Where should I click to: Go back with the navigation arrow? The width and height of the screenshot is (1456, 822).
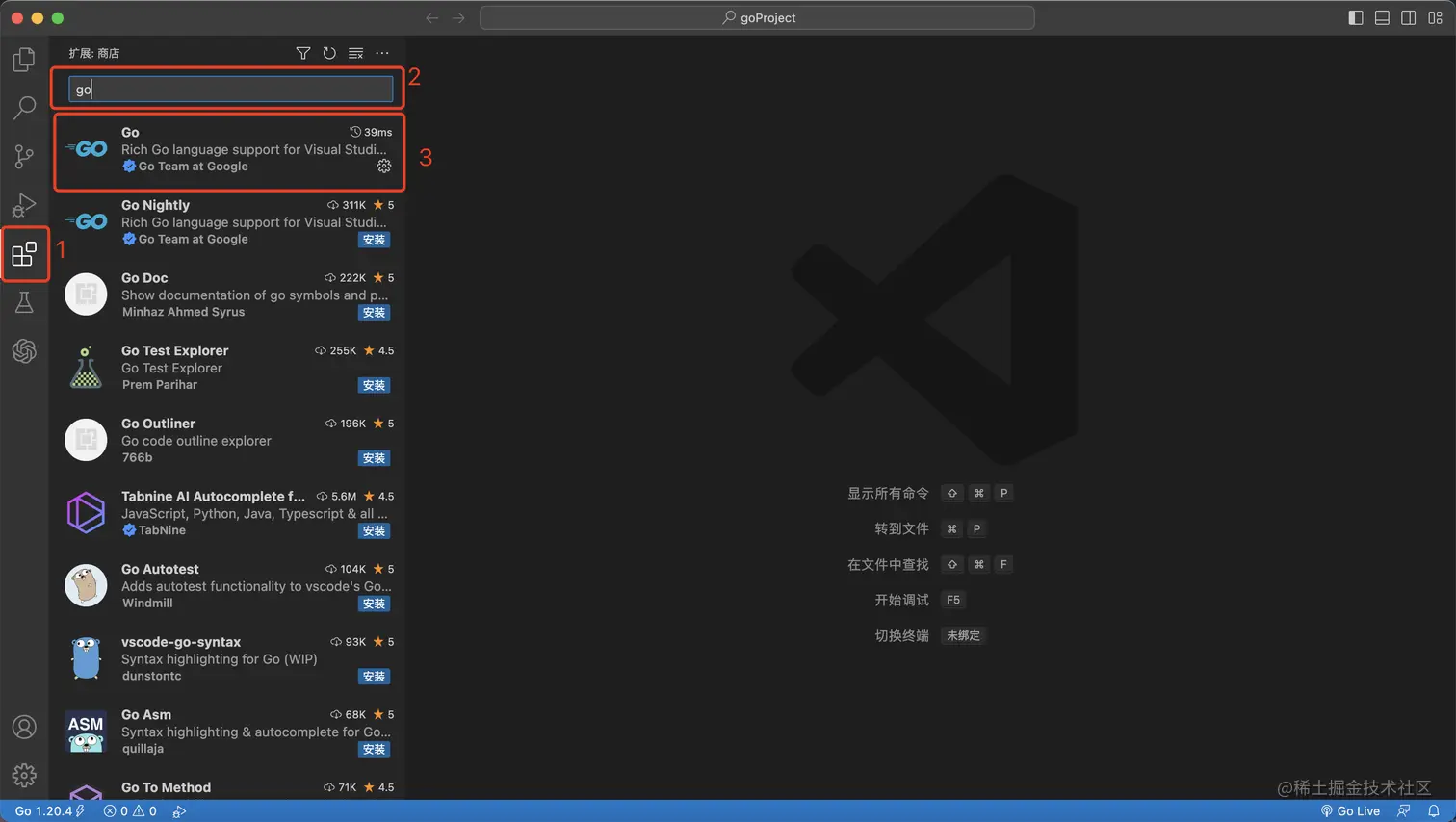pyautogui.click(x=431, y=17)
